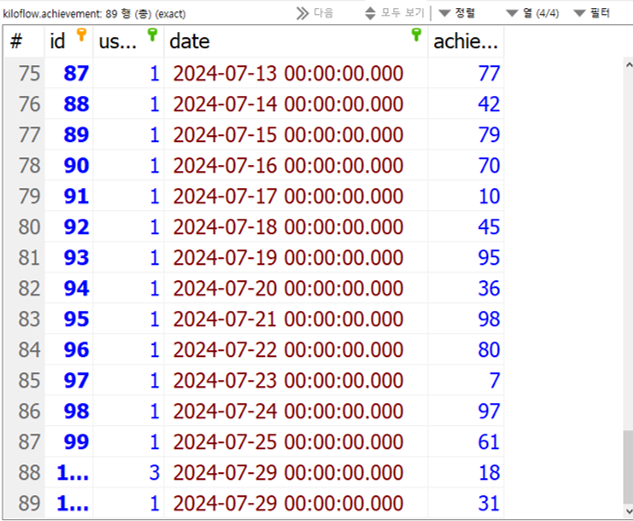Select date cell 2024-07-15 00:00:00.000

click(296, 135)
